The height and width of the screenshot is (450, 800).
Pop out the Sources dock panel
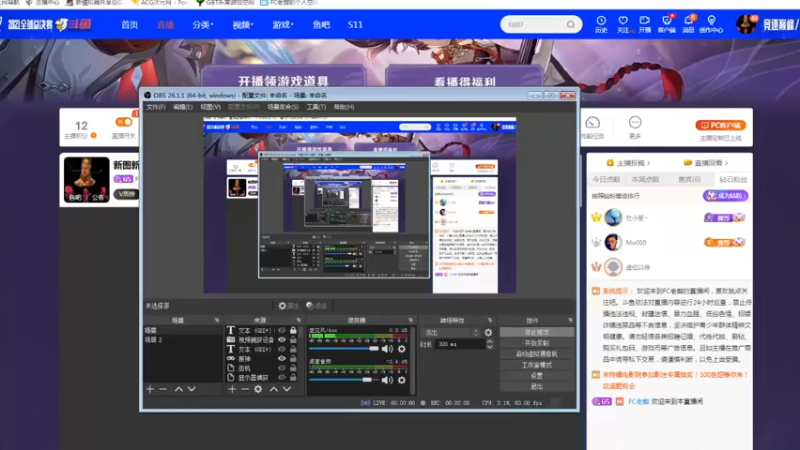[298, 320]
